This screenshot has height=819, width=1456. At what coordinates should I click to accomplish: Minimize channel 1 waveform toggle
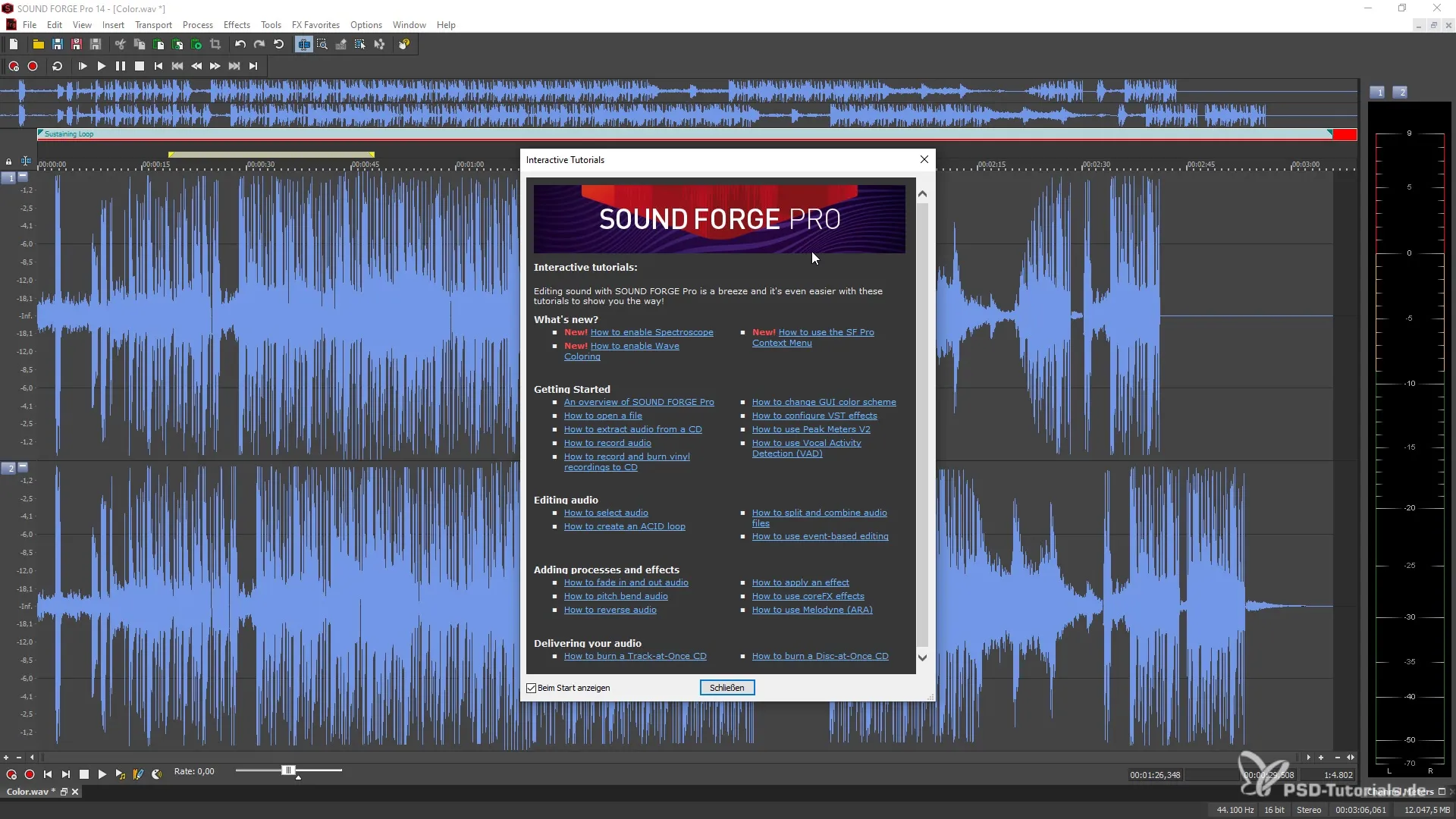coord(23,176)
